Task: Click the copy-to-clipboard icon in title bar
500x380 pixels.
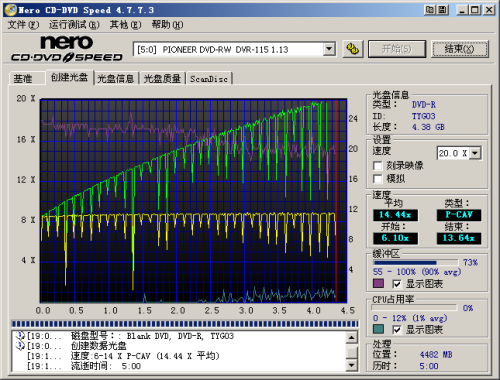Action: [430, 10]
